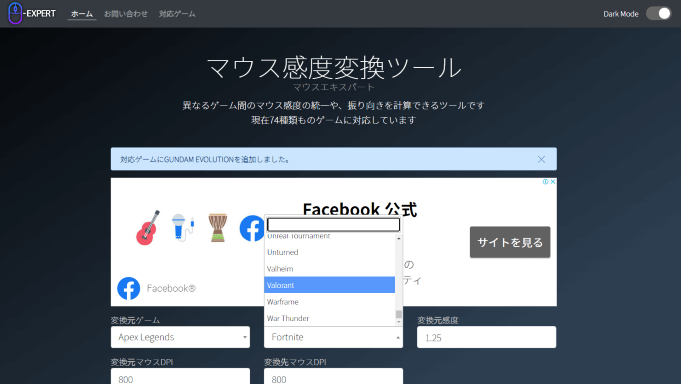Viewport: 681px width, 384px height.
Task: Click the list scrollbar down arrow
Action: pyautogui.click(x=399, y=322)
